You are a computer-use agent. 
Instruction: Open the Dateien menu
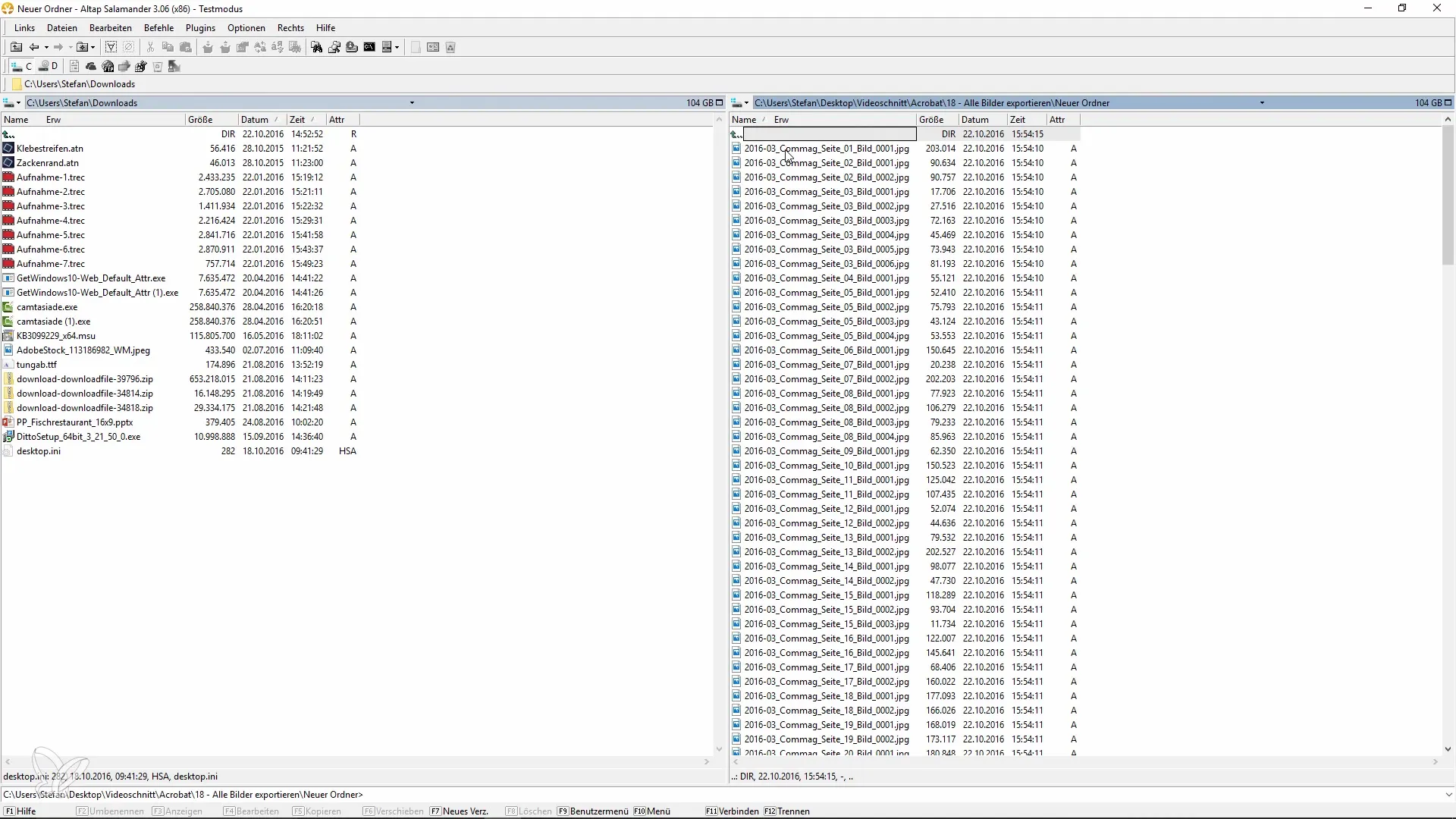62,28
